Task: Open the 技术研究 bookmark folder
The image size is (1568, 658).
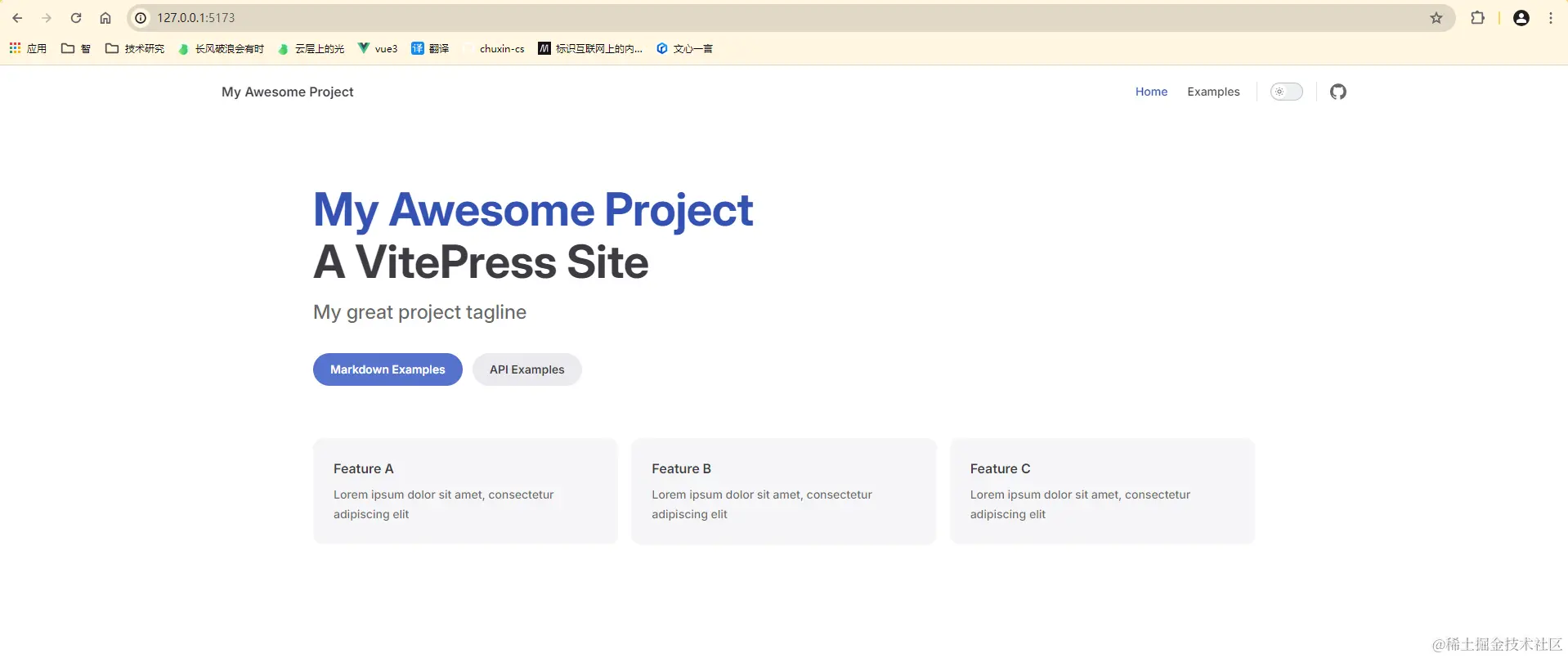Action: point(135,49)
